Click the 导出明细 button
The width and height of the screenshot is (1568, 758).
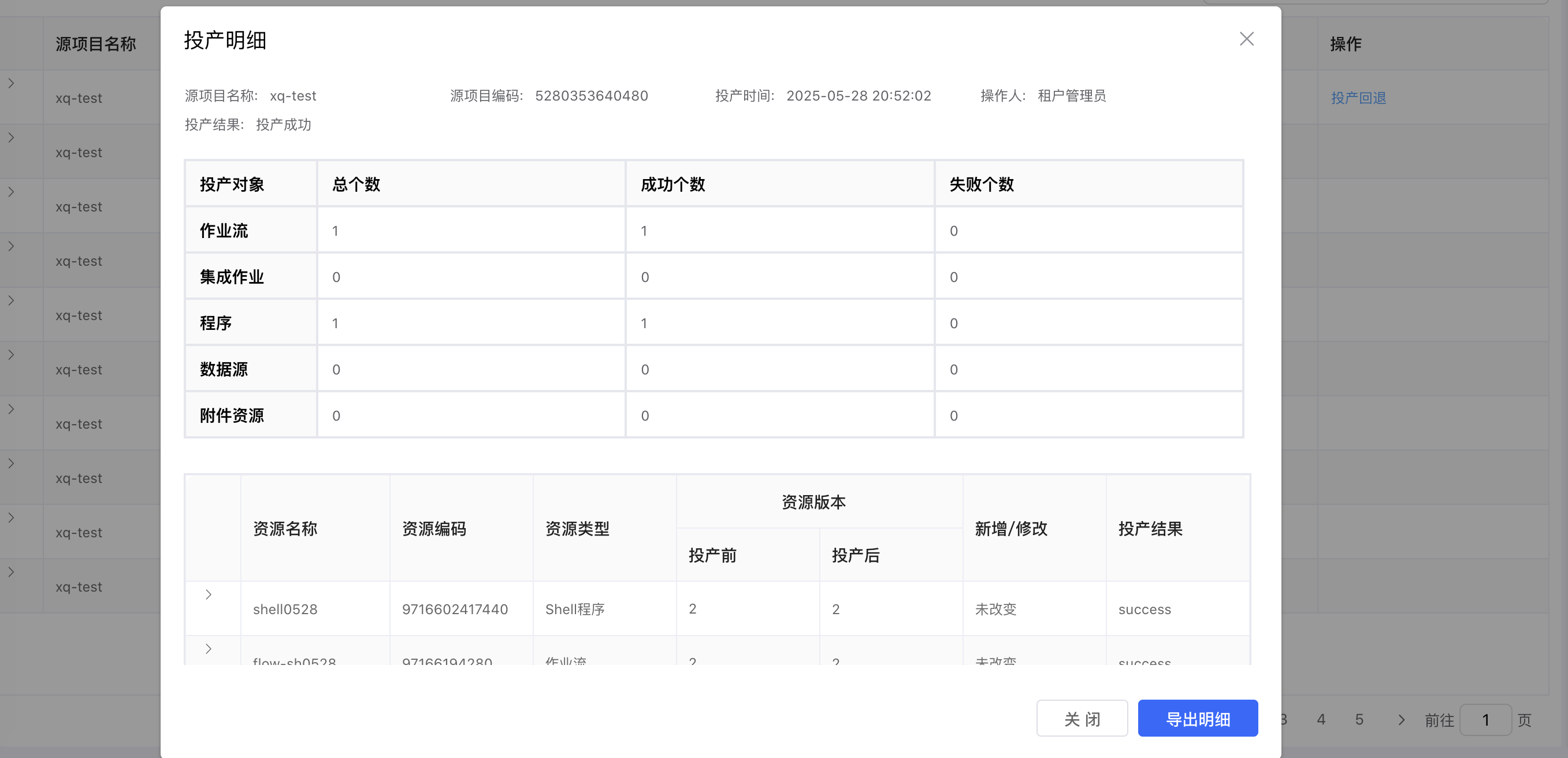[x=1197, y=719]
